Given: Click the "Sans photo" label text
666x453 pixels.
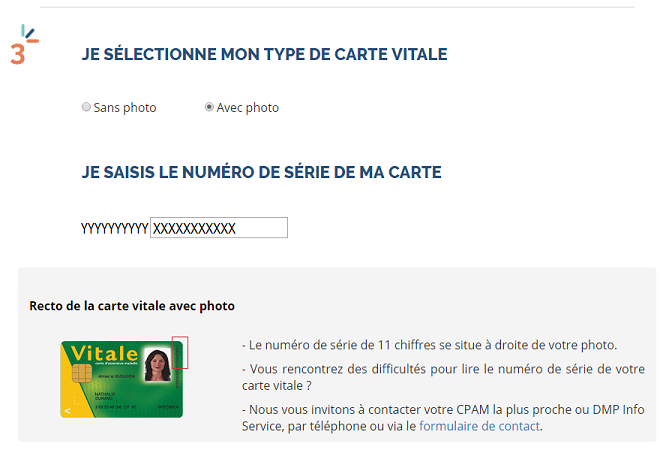Looking at the screenshot, I should [x=125, y=108].
